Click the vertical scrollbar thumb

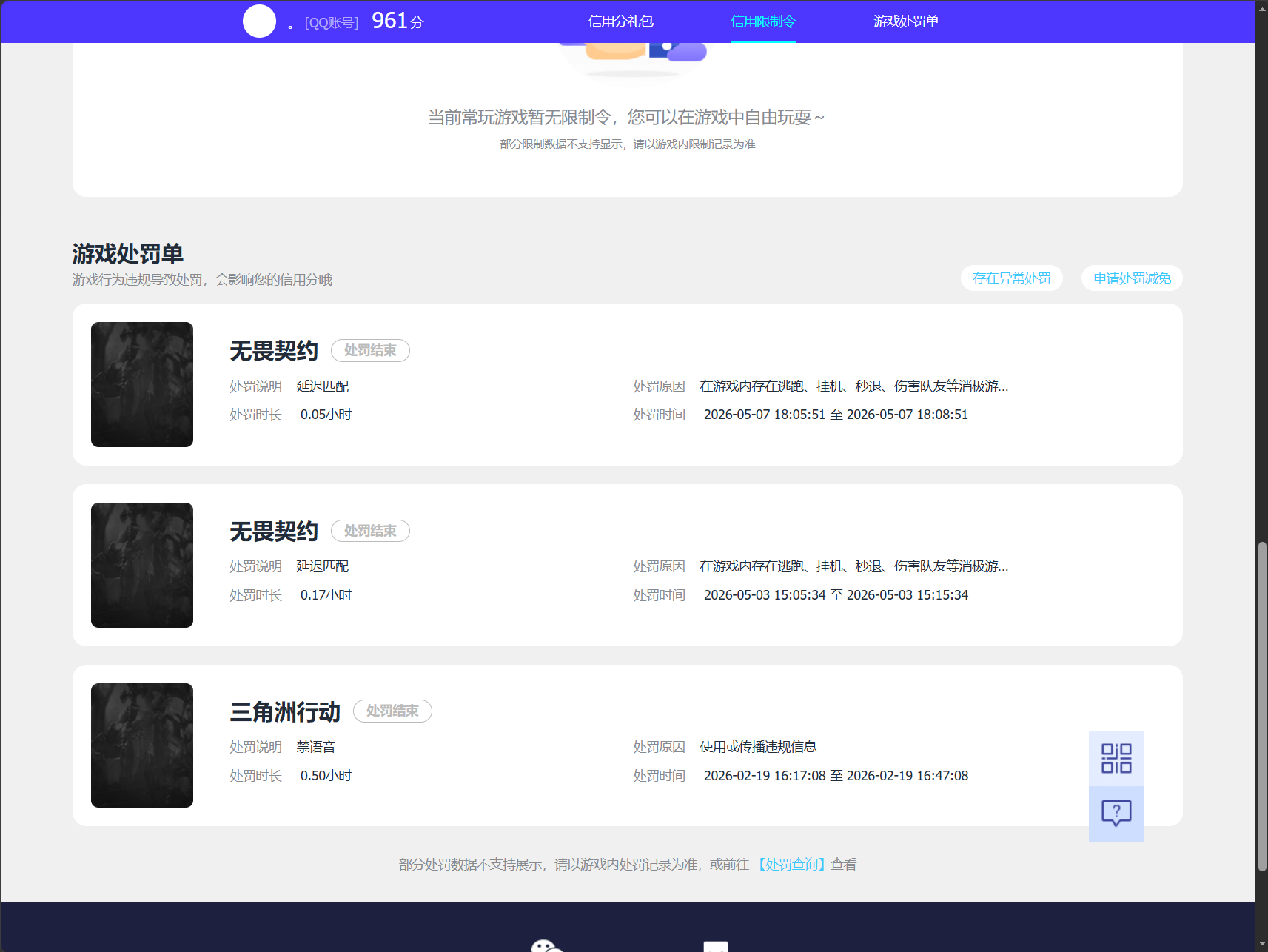[1262, 706]
